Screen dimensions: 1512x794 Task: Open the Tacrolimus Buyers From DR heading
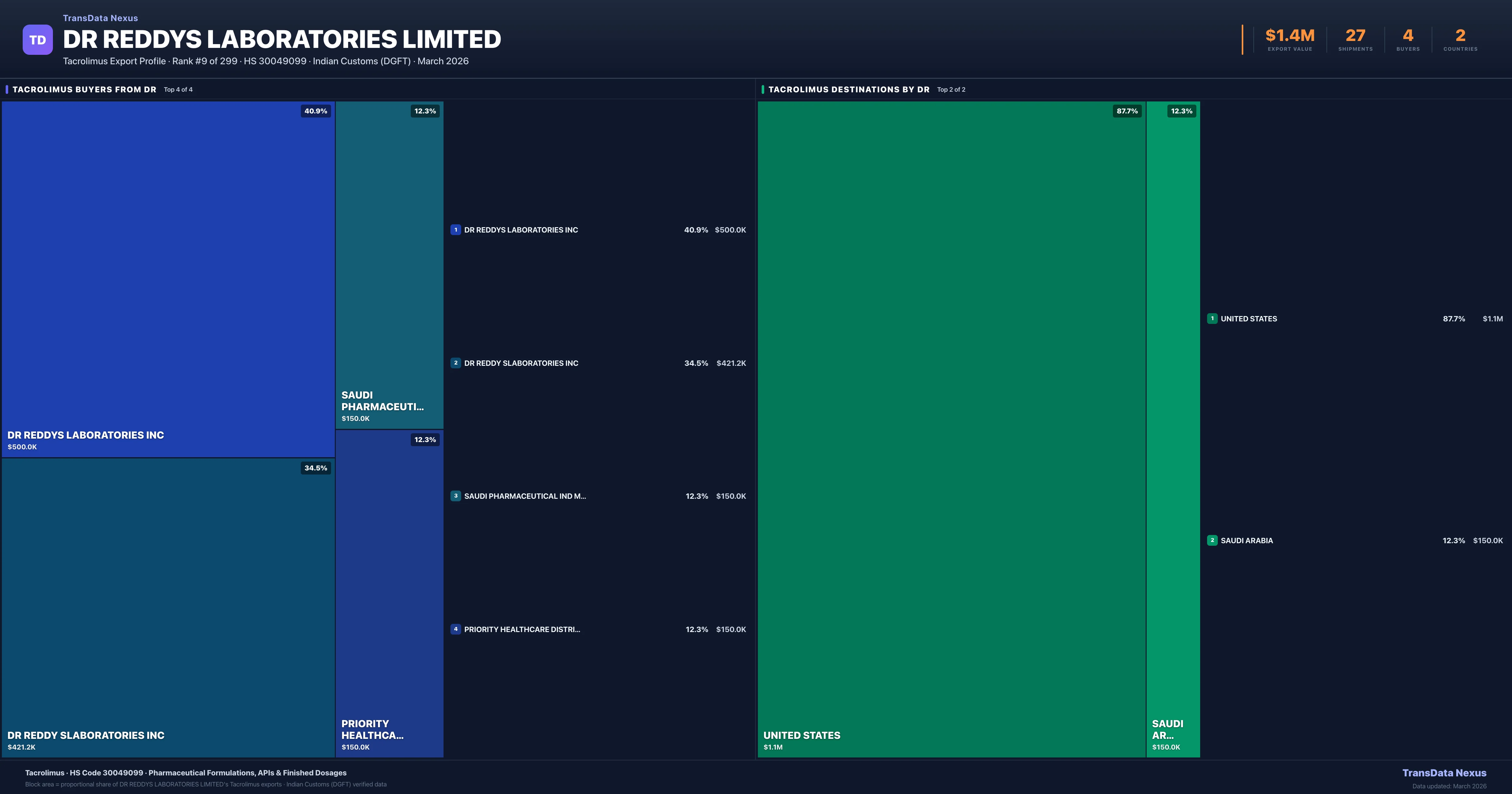(84, 89)
